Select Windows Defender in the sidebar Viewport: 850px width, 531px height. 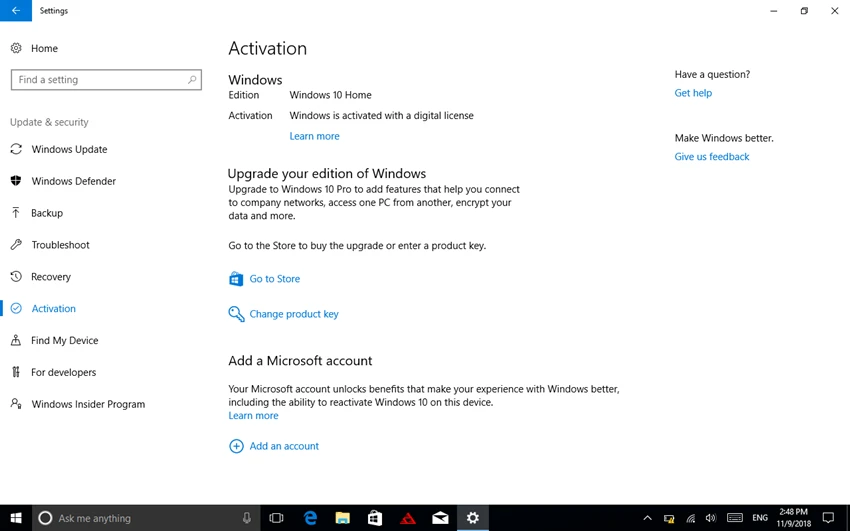point(74,181)
